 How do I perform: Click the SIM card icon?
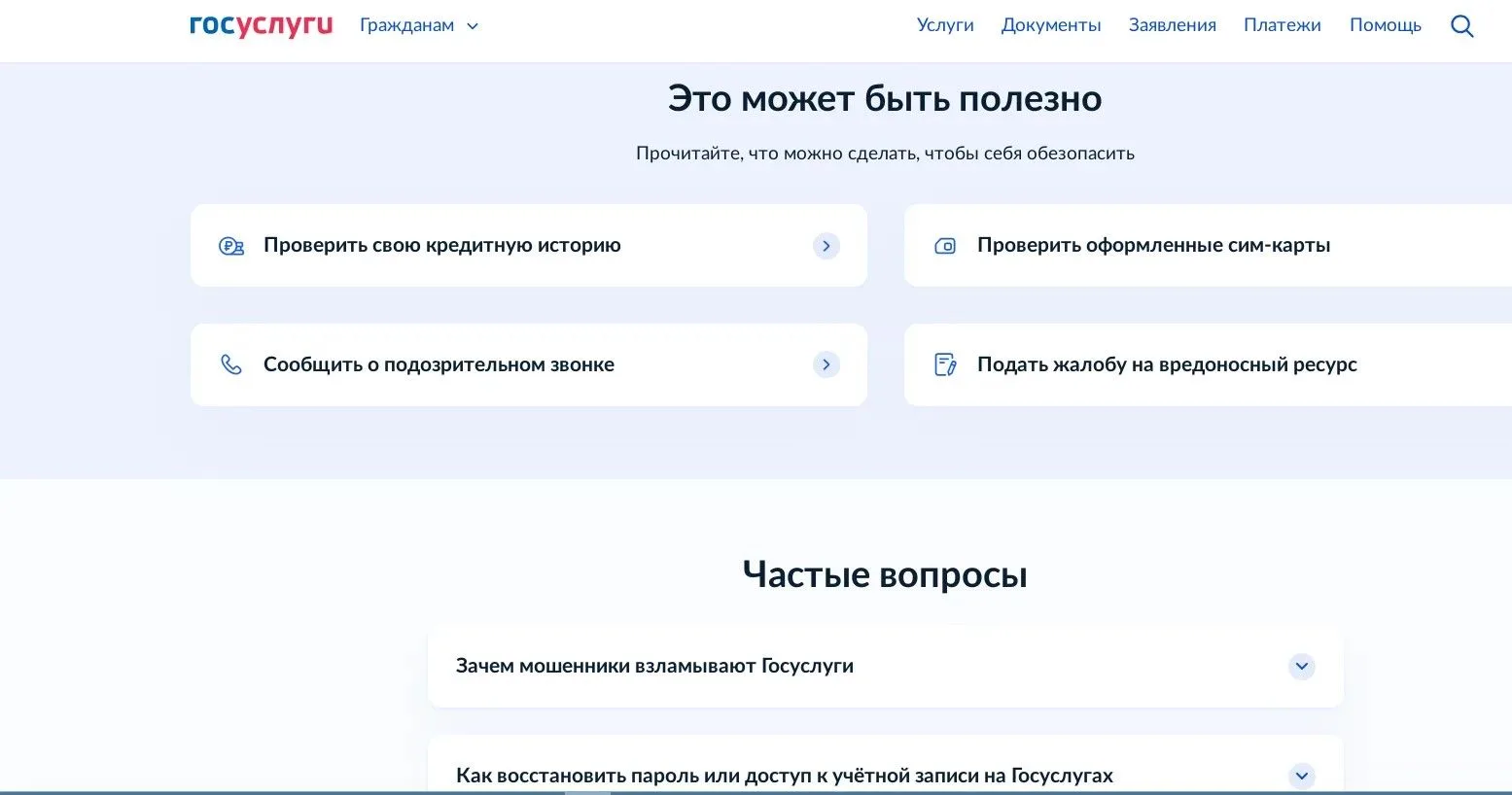pos(945,246)
